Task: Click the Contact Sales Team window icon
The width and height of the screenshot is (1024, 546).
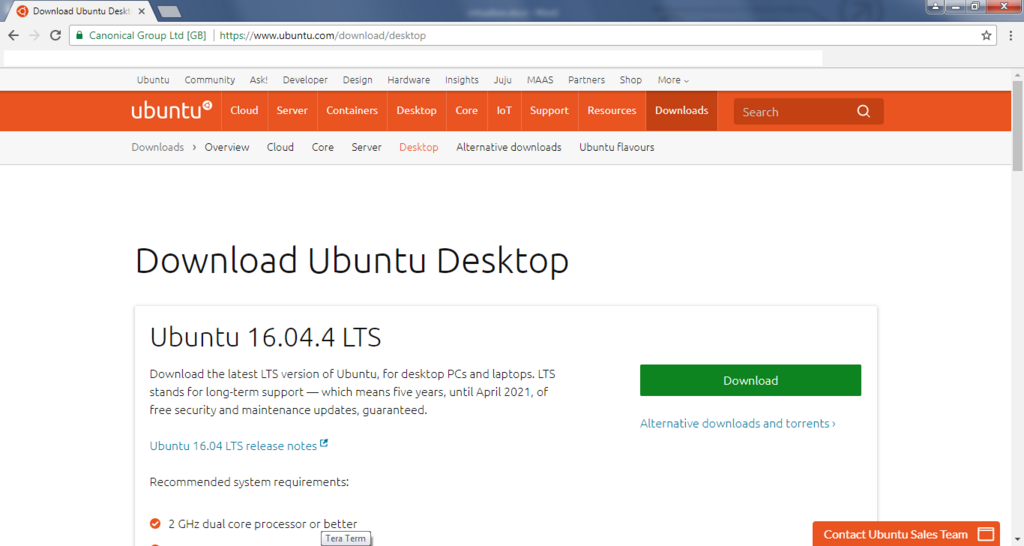Action: 986,534
